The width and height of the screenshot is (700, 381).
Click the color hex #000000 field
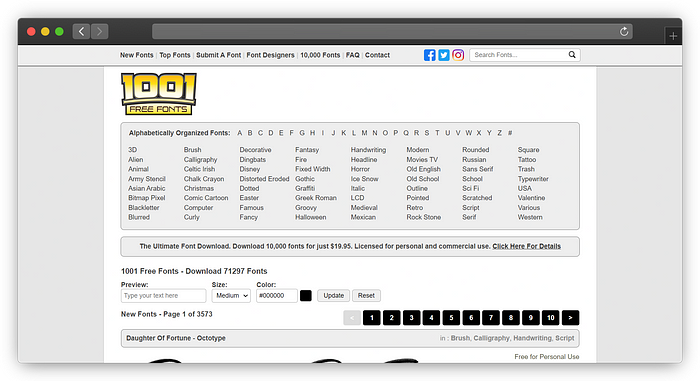coord(277,296)
